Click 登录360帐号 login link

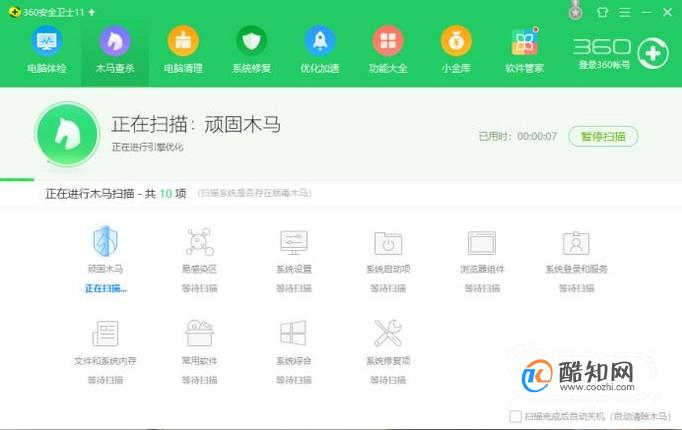point(604,65)
